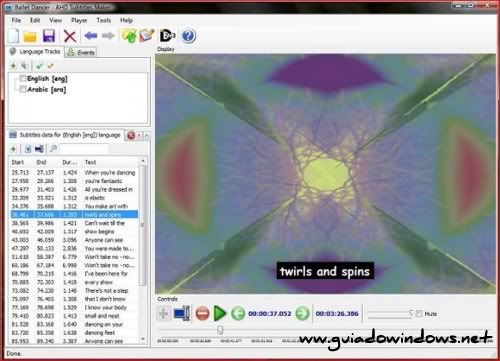This screenshot has height=361, width=500.
Task: Play the video with the green play button
Action: pyautogui.click(x=220, y=313)
